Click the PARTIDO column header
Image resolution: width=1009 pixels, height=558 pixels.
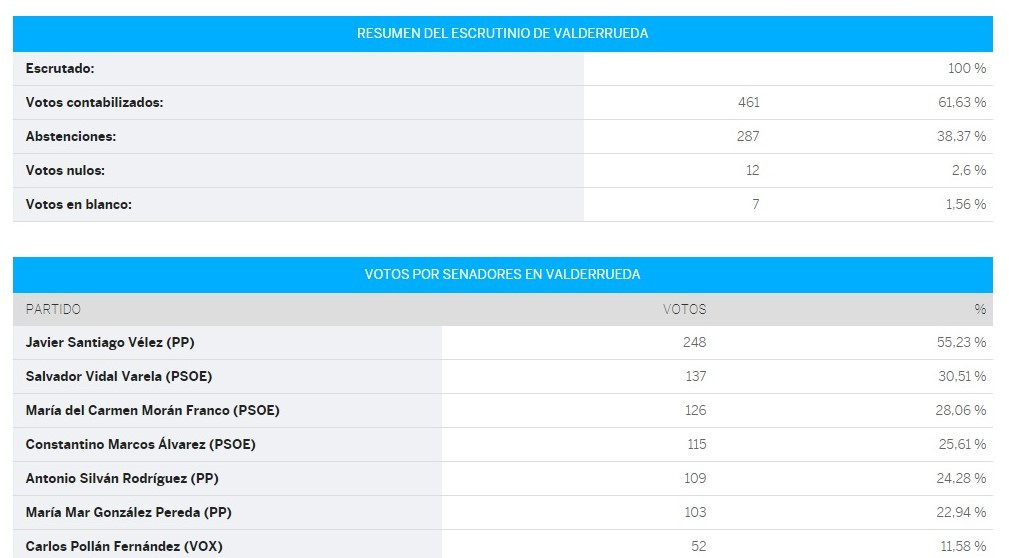(x=53, y=310)
